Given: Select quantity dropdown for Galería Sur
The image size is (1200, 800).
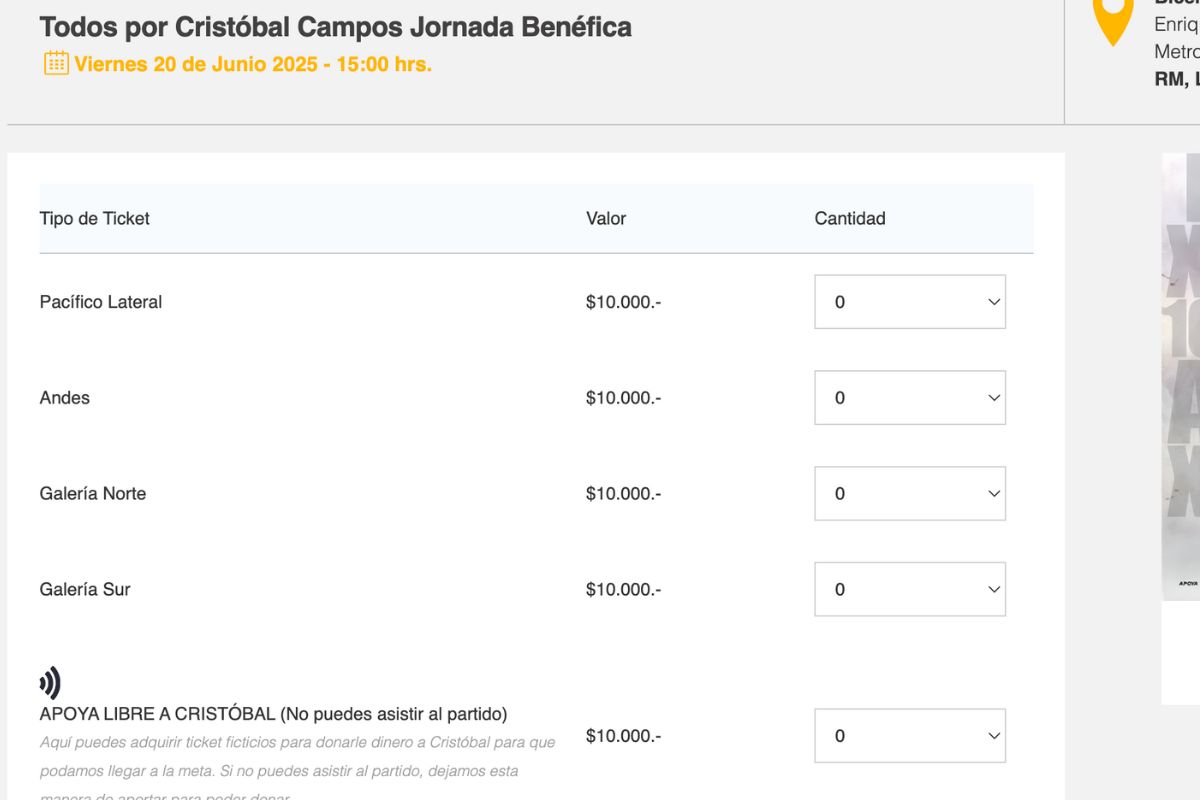Looking at the screenshot, I should pyautogui.click(x=909, y=590).
